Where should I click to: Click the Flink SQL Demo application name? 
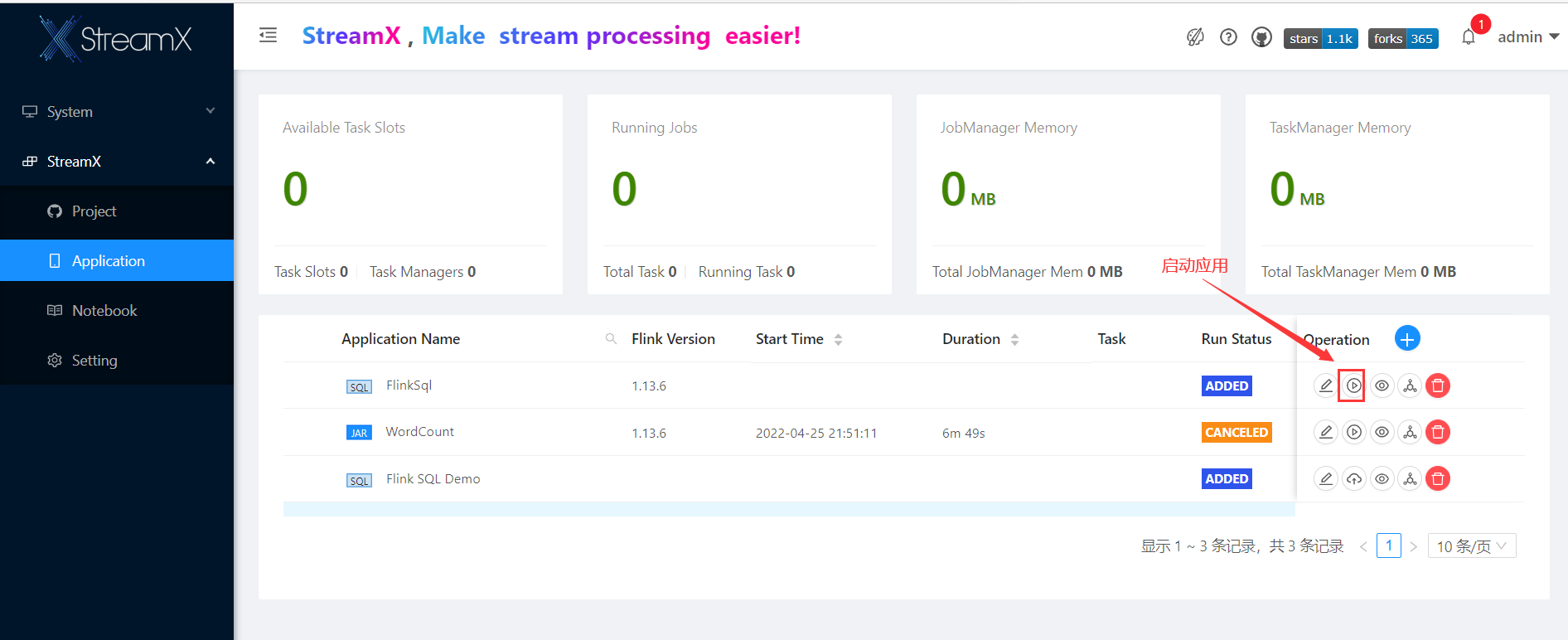coord(433,478)
